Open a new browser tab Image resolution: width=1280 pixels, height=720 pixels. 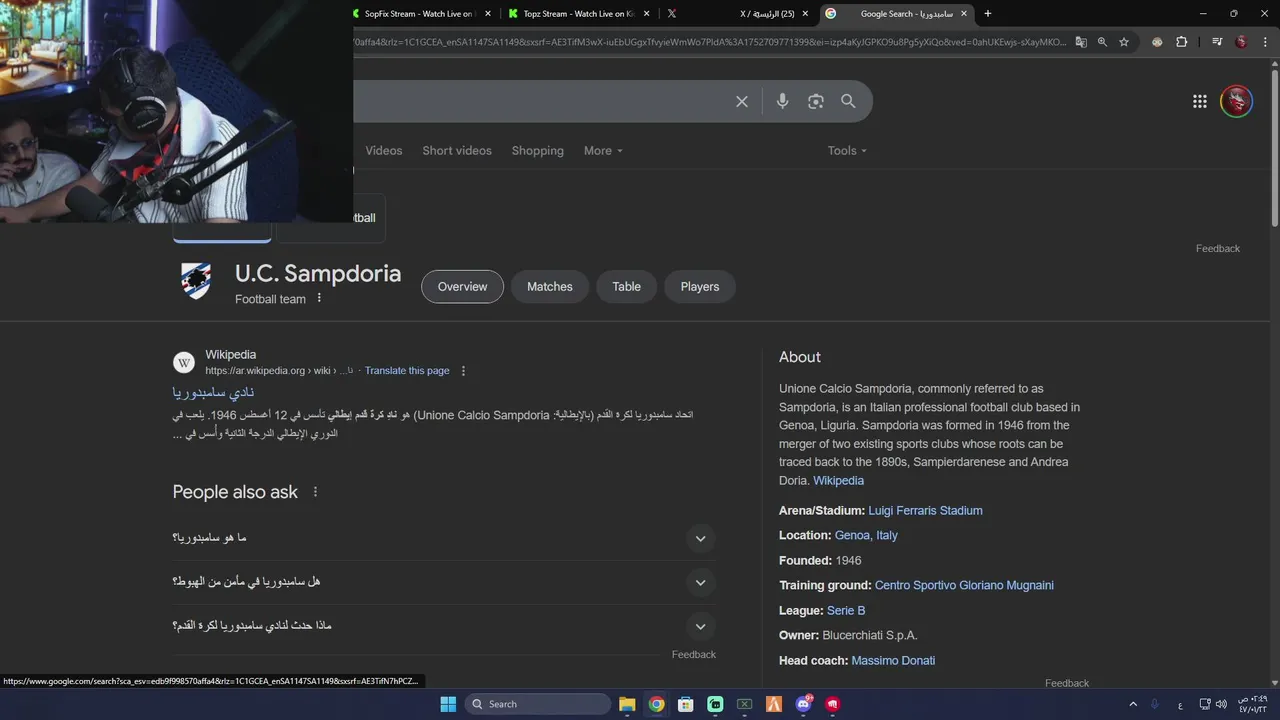[988, 14]
